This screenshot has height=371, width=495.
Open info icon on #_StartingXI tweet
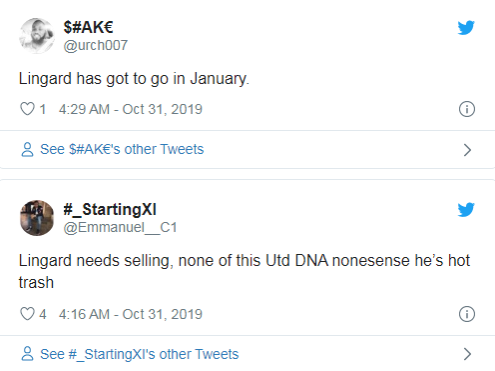[467, 314]
